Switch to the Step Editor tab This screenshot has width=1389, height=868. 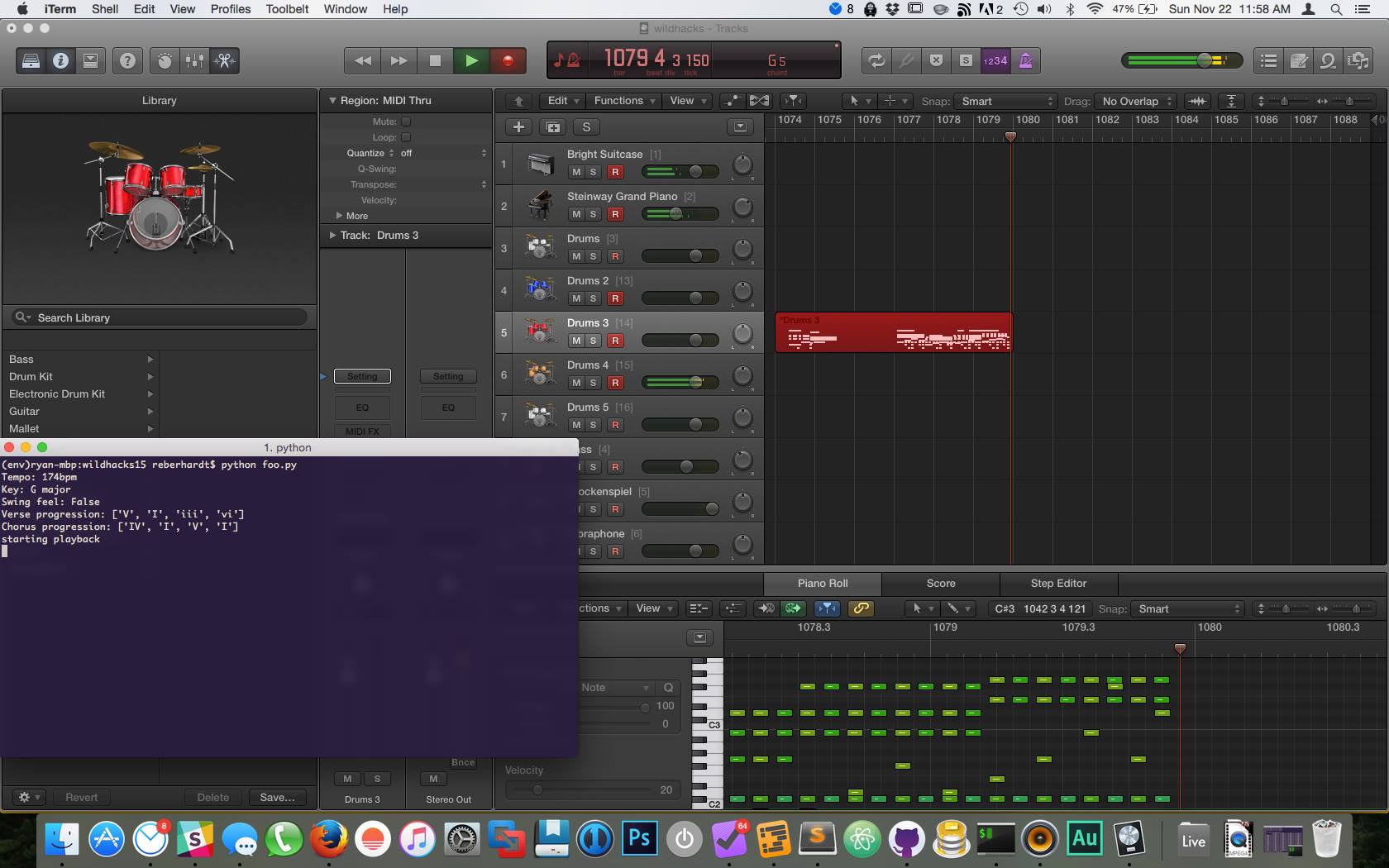click(x=1058, y=583)
